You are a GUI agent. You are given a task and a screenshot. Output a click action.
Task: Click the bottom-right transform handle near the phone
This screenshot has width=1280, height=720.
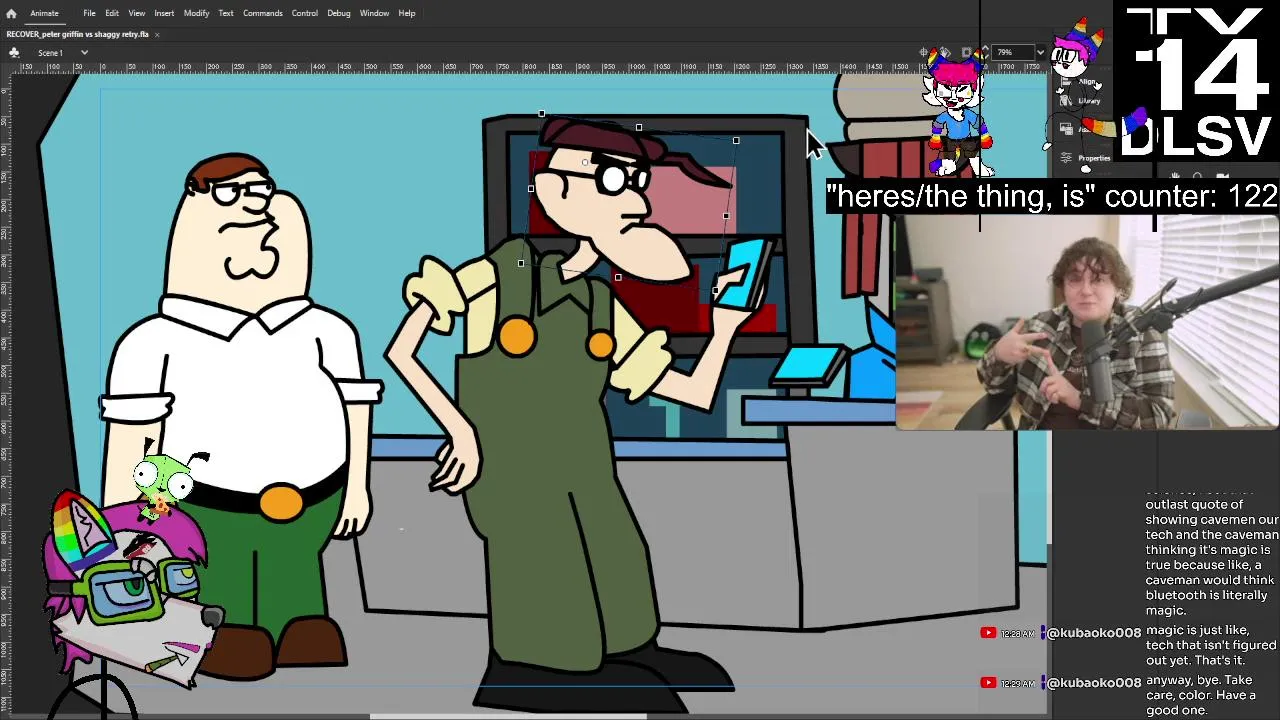715,291
